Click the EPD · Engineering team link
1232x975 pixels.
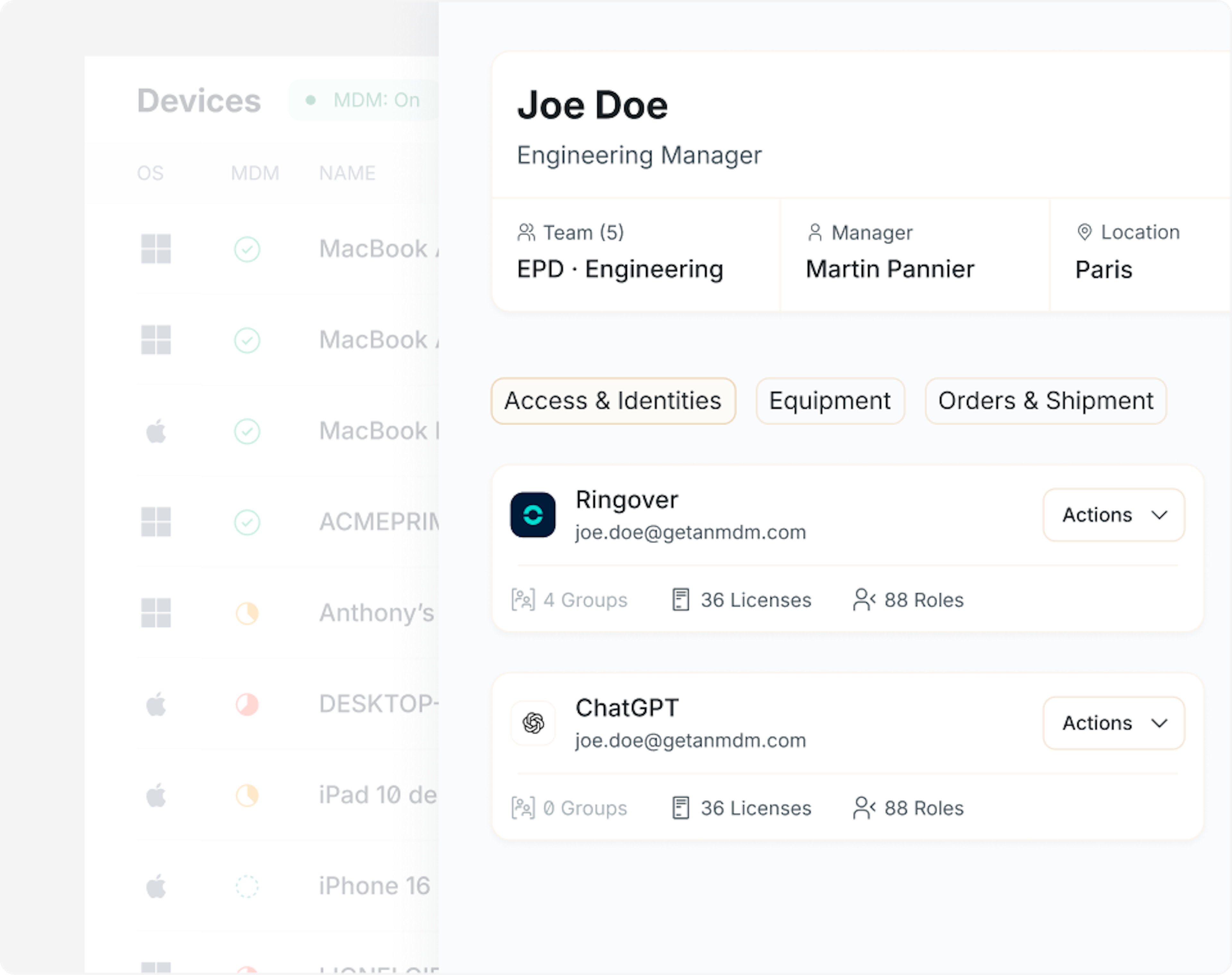[620, 269]
